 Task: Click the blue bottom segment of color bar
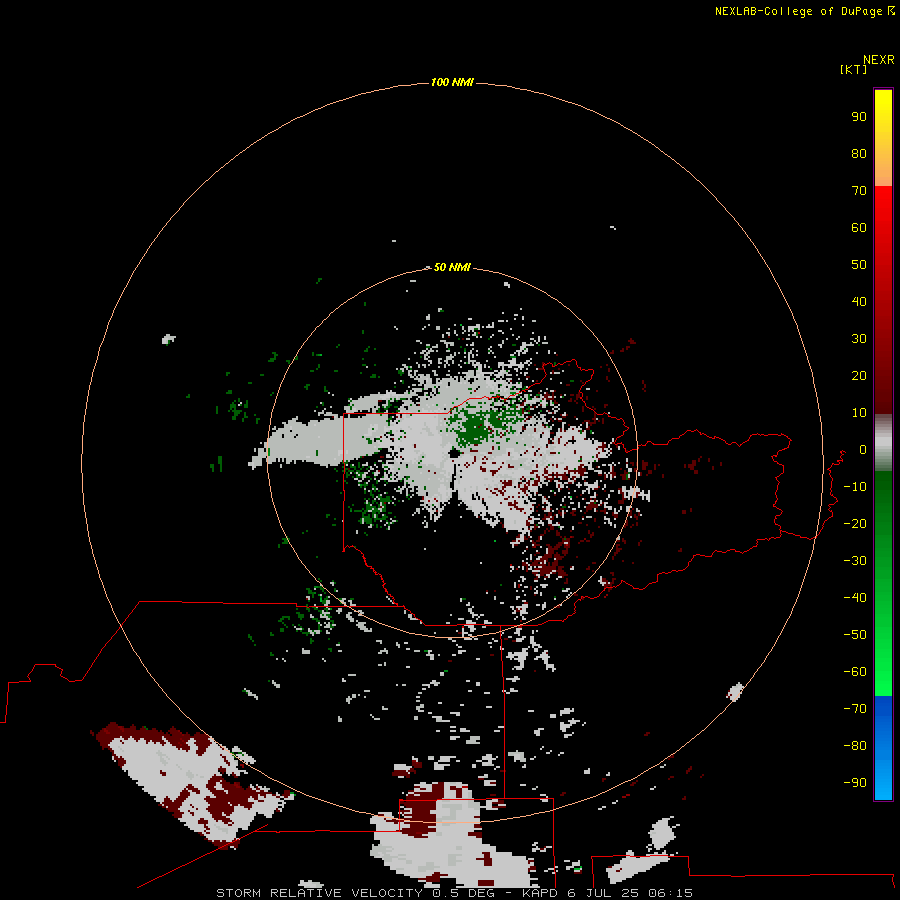coord(883,747)
